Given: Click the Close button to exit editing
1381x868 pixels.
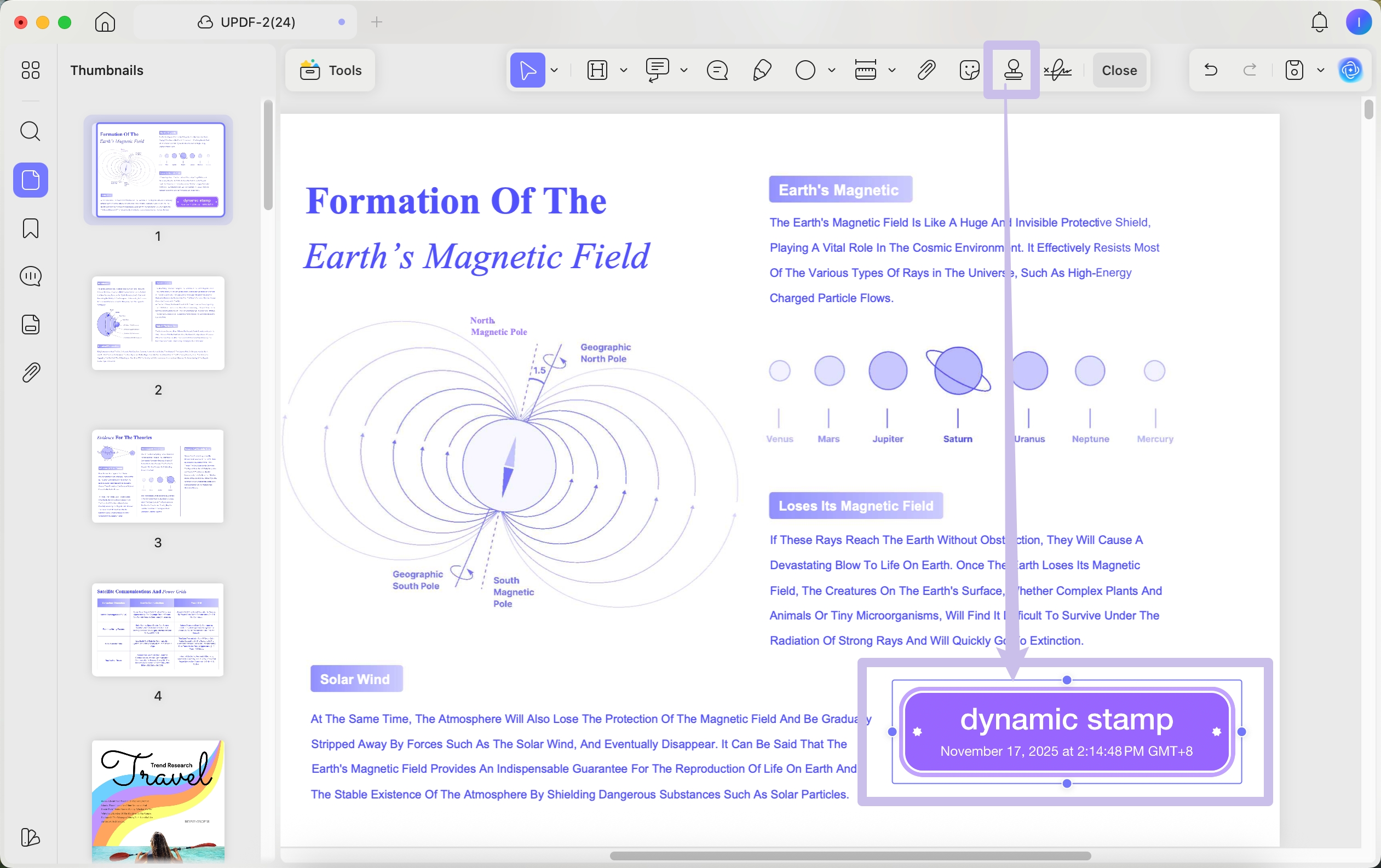Looking at the screenshot, I should [x=1119, y=70].
